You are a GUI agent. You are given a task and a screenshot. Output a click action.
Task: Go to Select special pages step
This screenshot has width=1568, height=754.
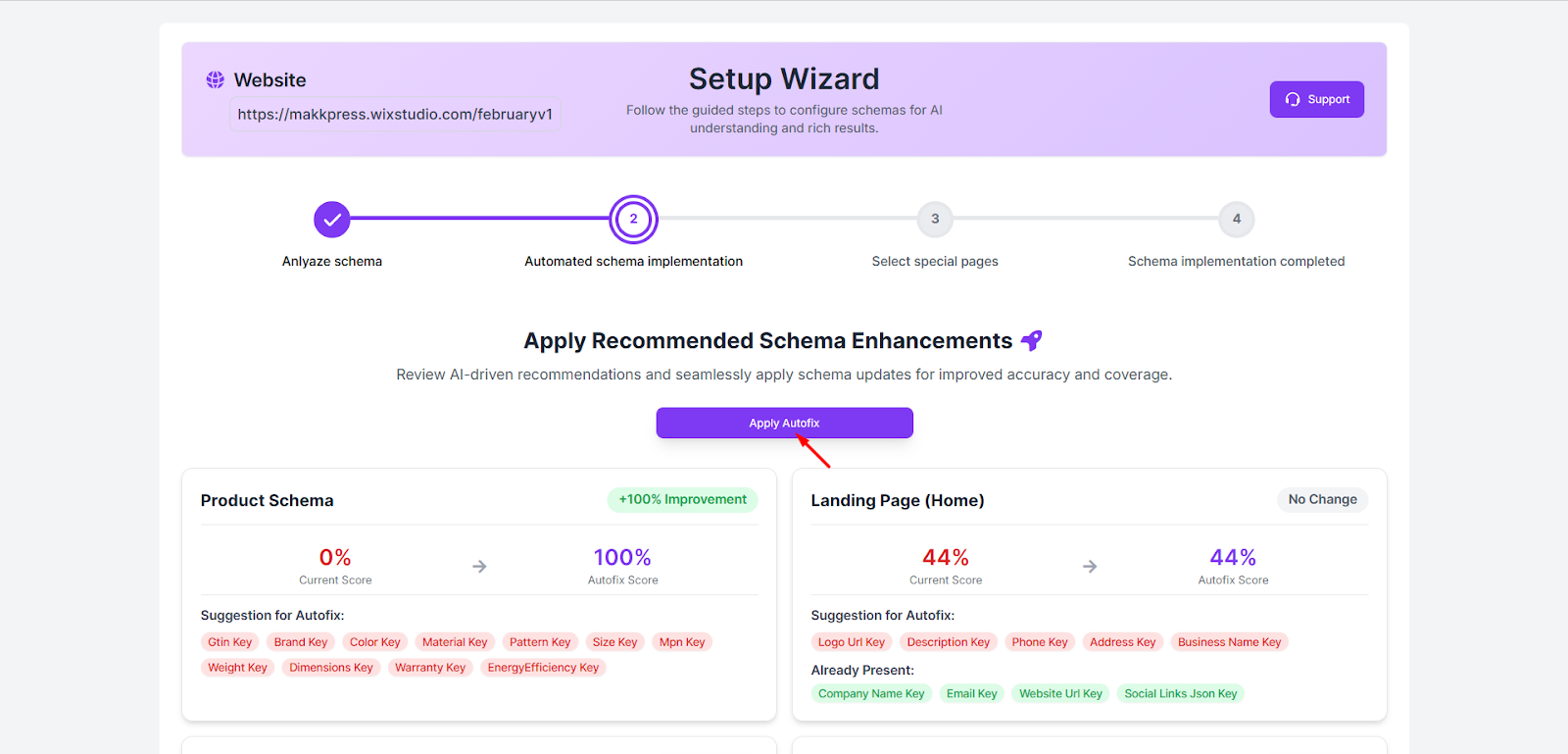click(x=935, y=262)
